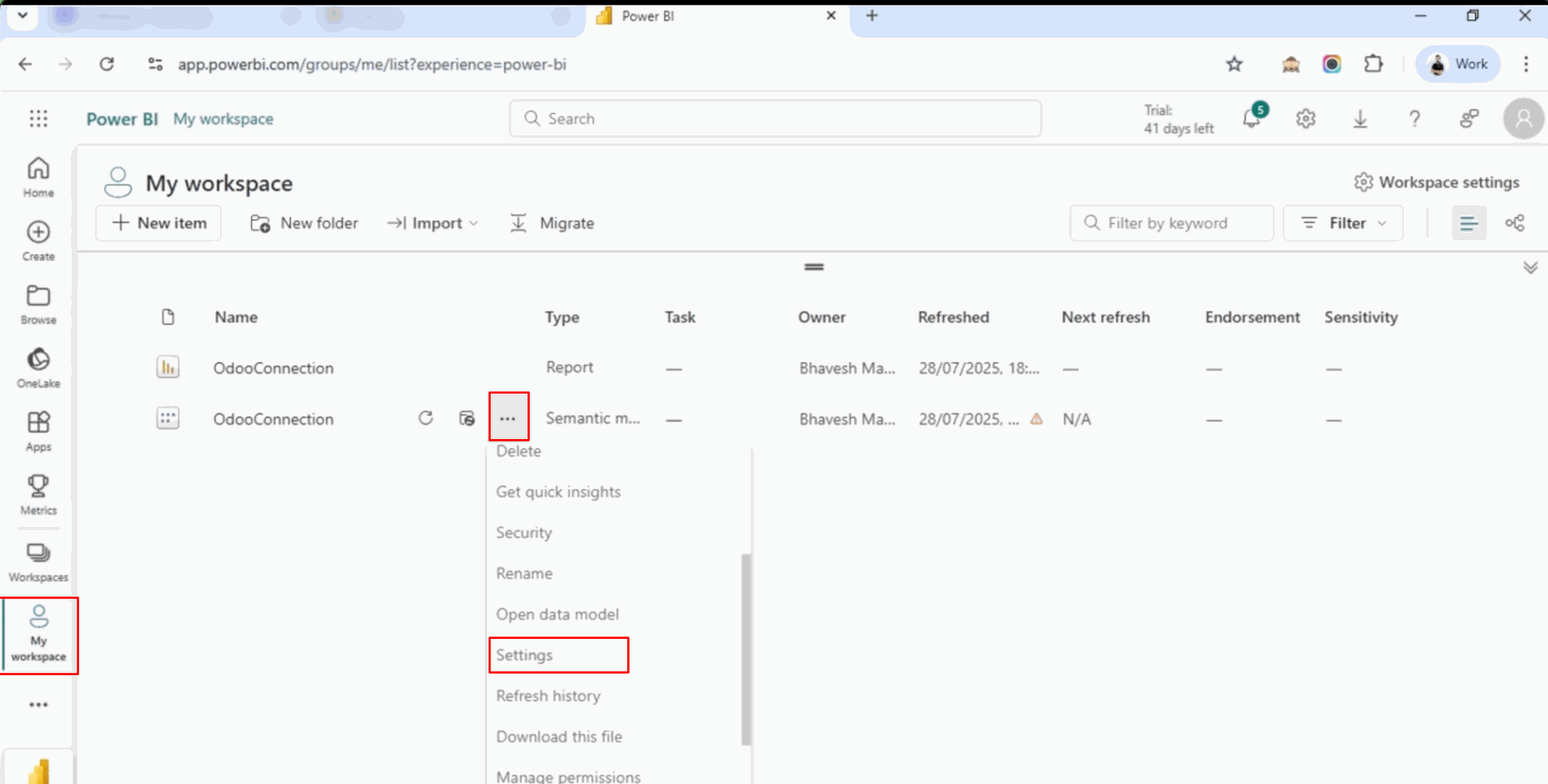Open a new browser tab
This screenshot has height=784, width=1548.
point(872,15)
